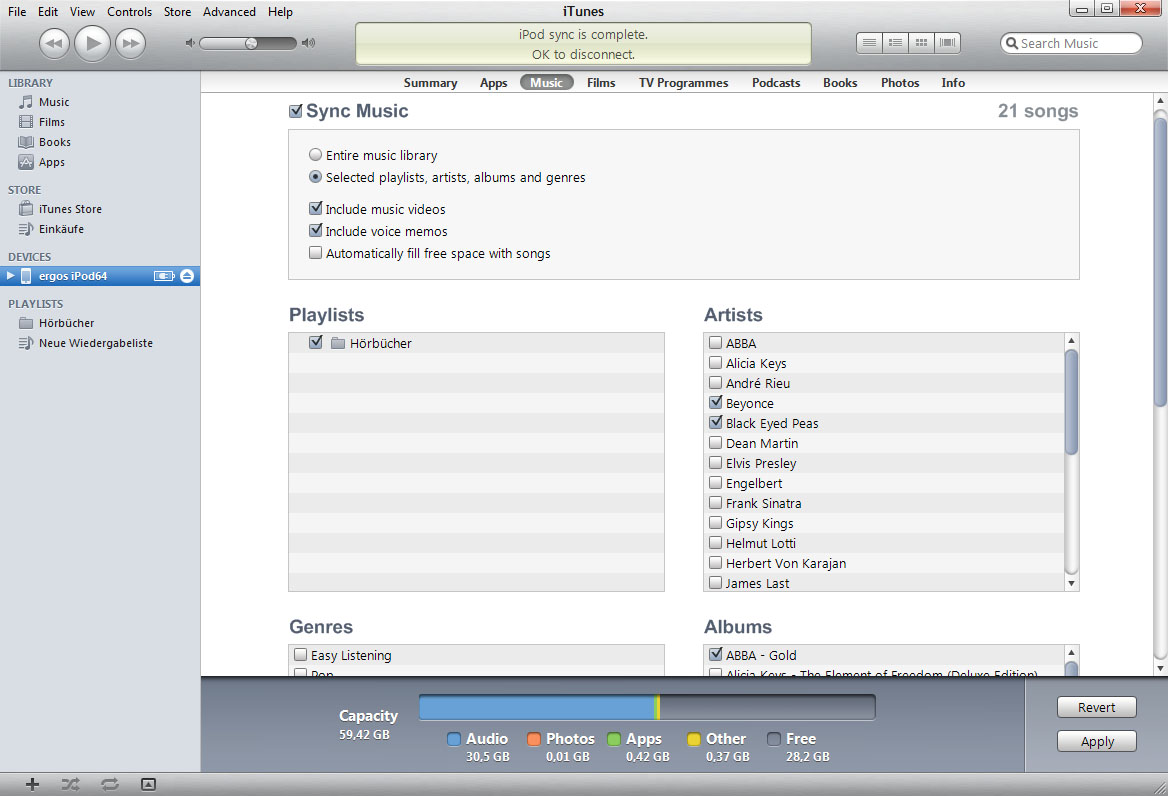
Task: Switch to the Summary tab
Action: [431, 83]
